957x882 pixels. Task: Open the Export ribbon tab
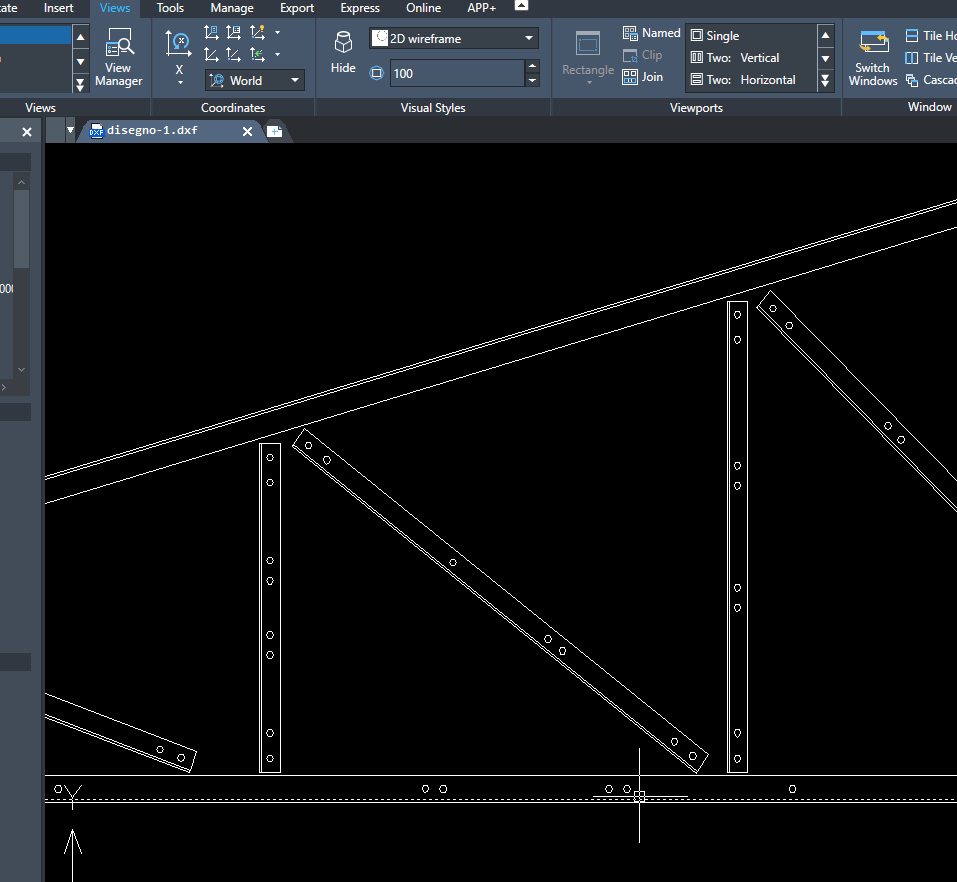[x=297, y=8]
